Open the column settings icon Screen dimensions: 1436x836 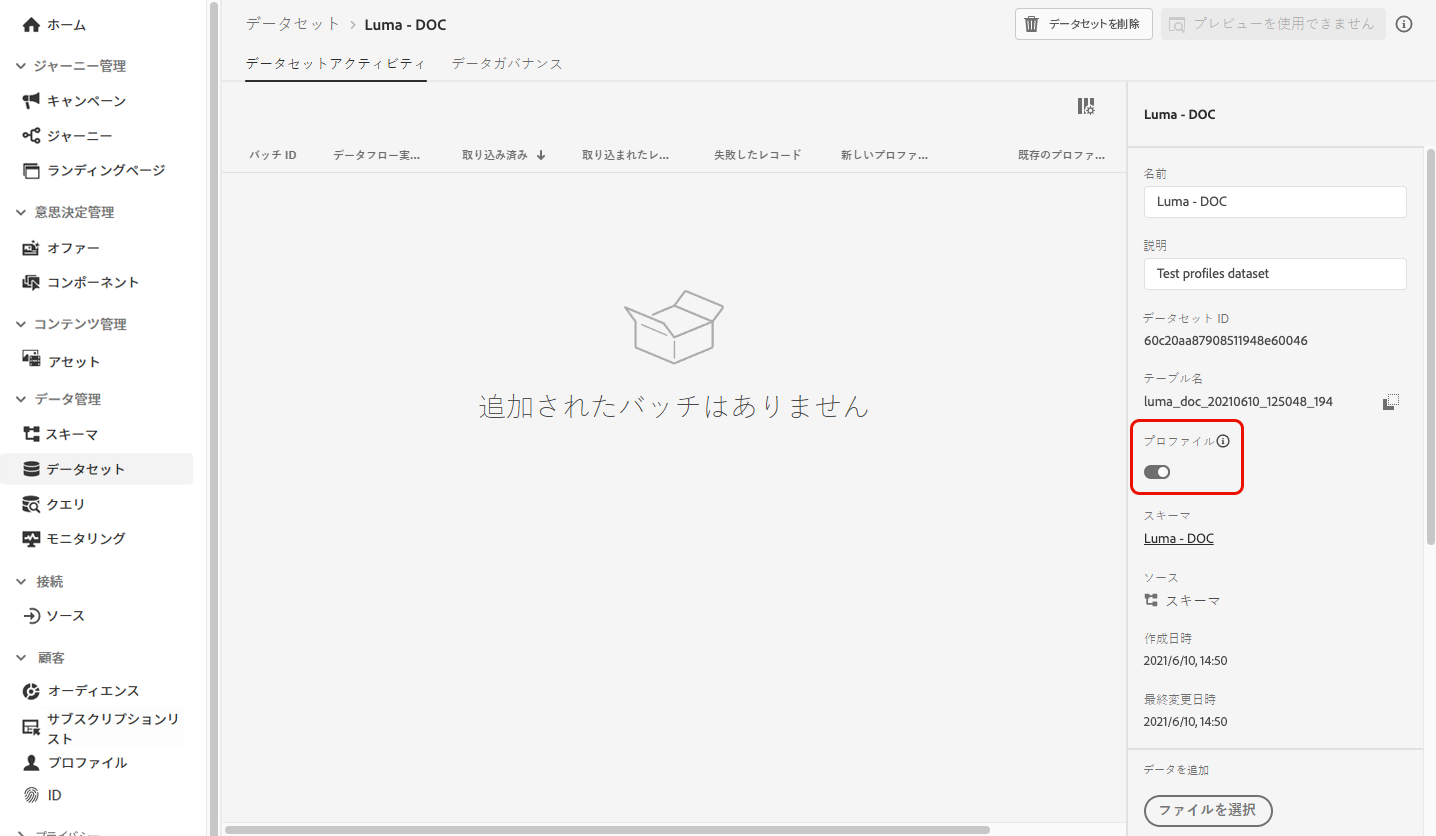point(1086,106)
